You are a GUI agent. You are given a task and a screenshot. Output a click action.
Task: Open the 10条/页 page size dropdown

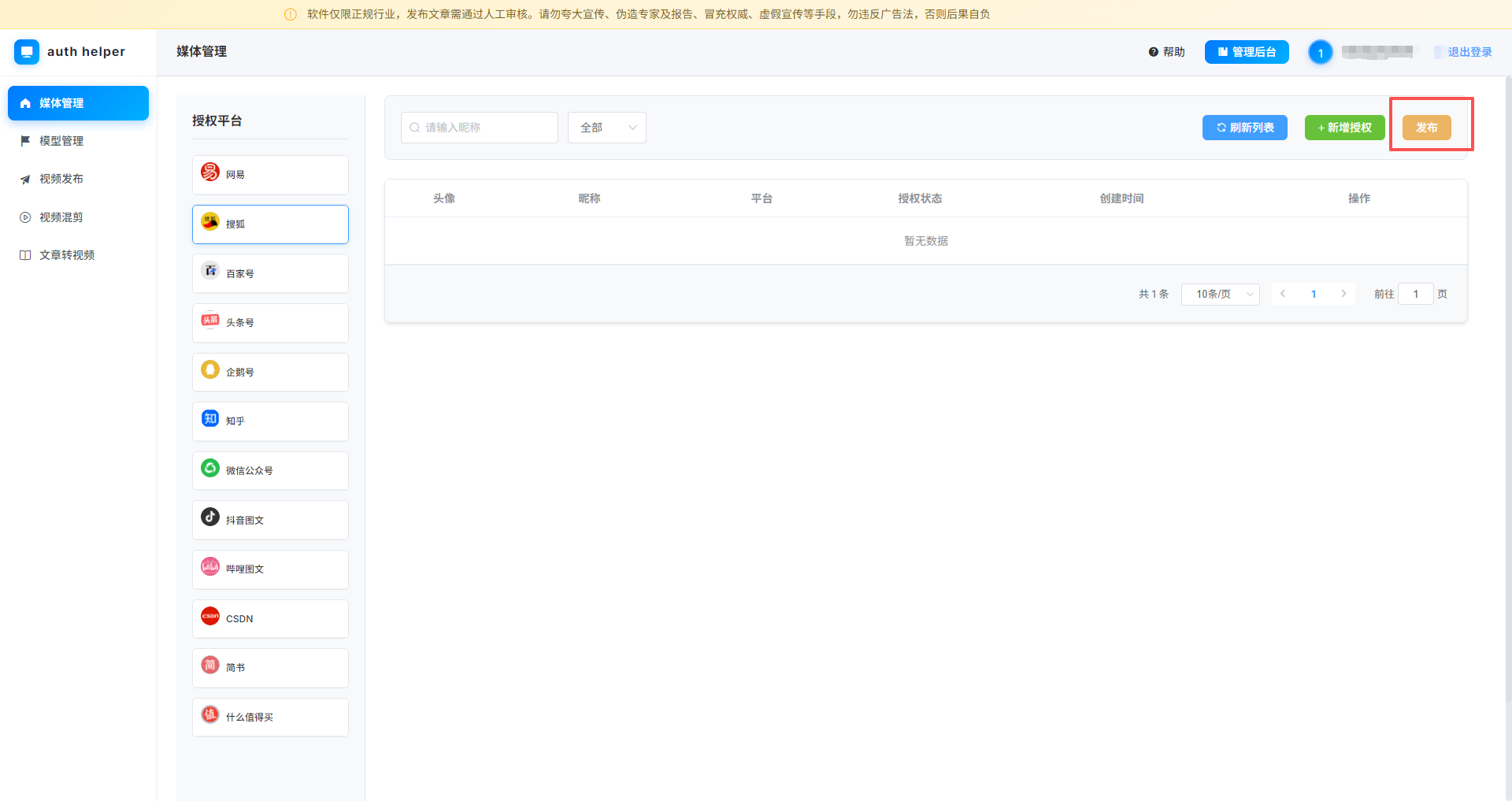point(1221,295)
